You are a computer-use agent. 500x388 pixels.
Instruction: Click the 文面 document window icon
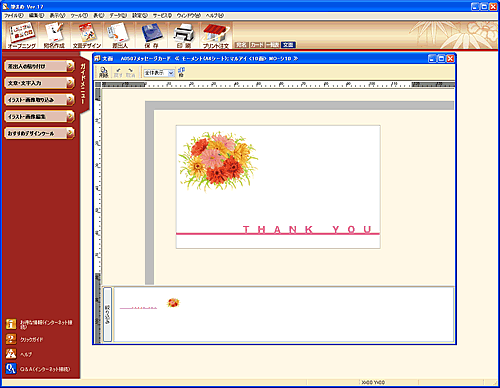click(x=97, y=58)
